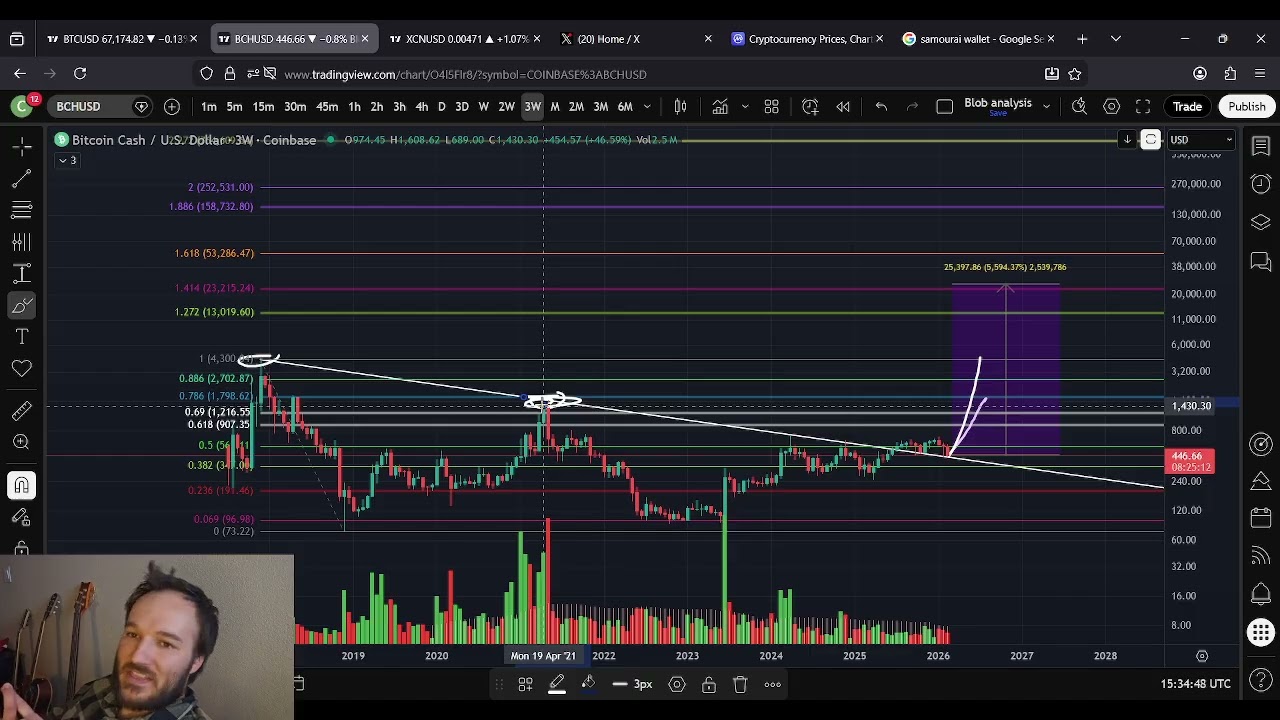Open the indicators menu

tap(719, 106)
